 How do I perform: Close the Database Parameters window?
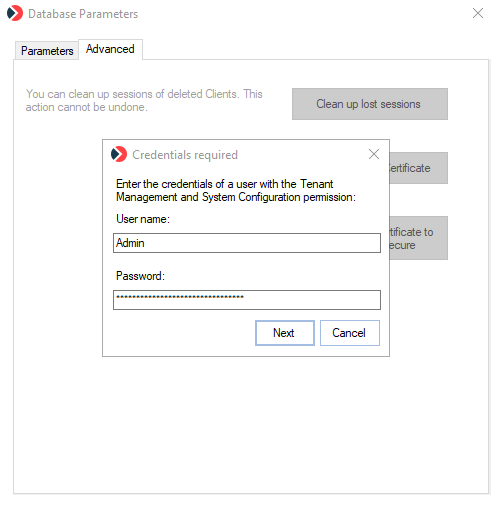tap(478, 13)
